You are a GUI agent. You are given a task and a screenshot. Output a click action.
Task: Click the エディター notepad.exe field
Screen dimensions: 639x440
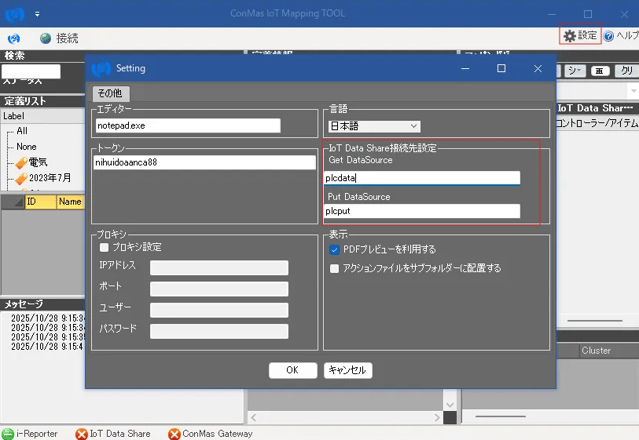click(x=187, y=126)
